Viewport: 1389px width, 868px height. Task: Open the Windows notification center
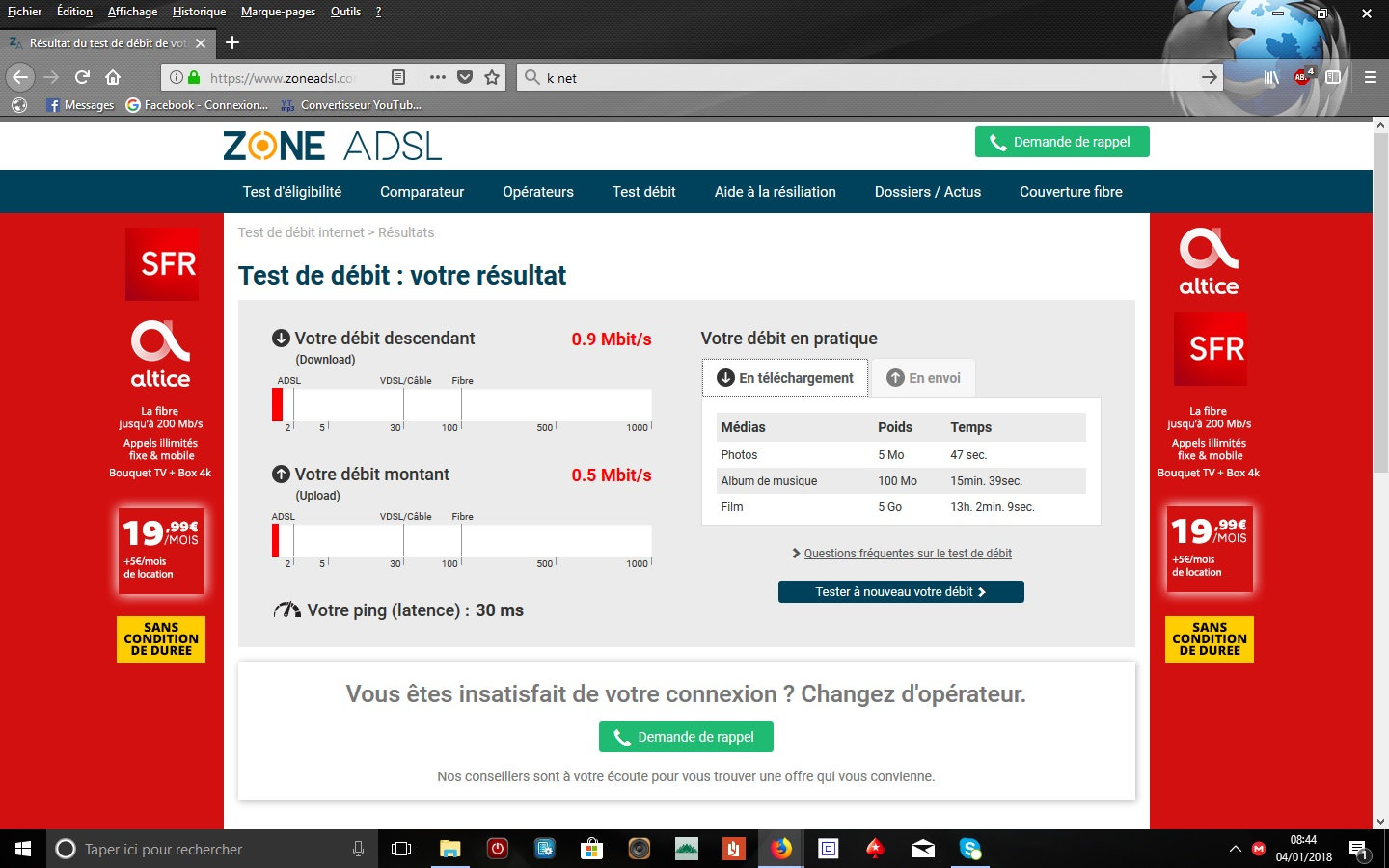coord(1359,850)
